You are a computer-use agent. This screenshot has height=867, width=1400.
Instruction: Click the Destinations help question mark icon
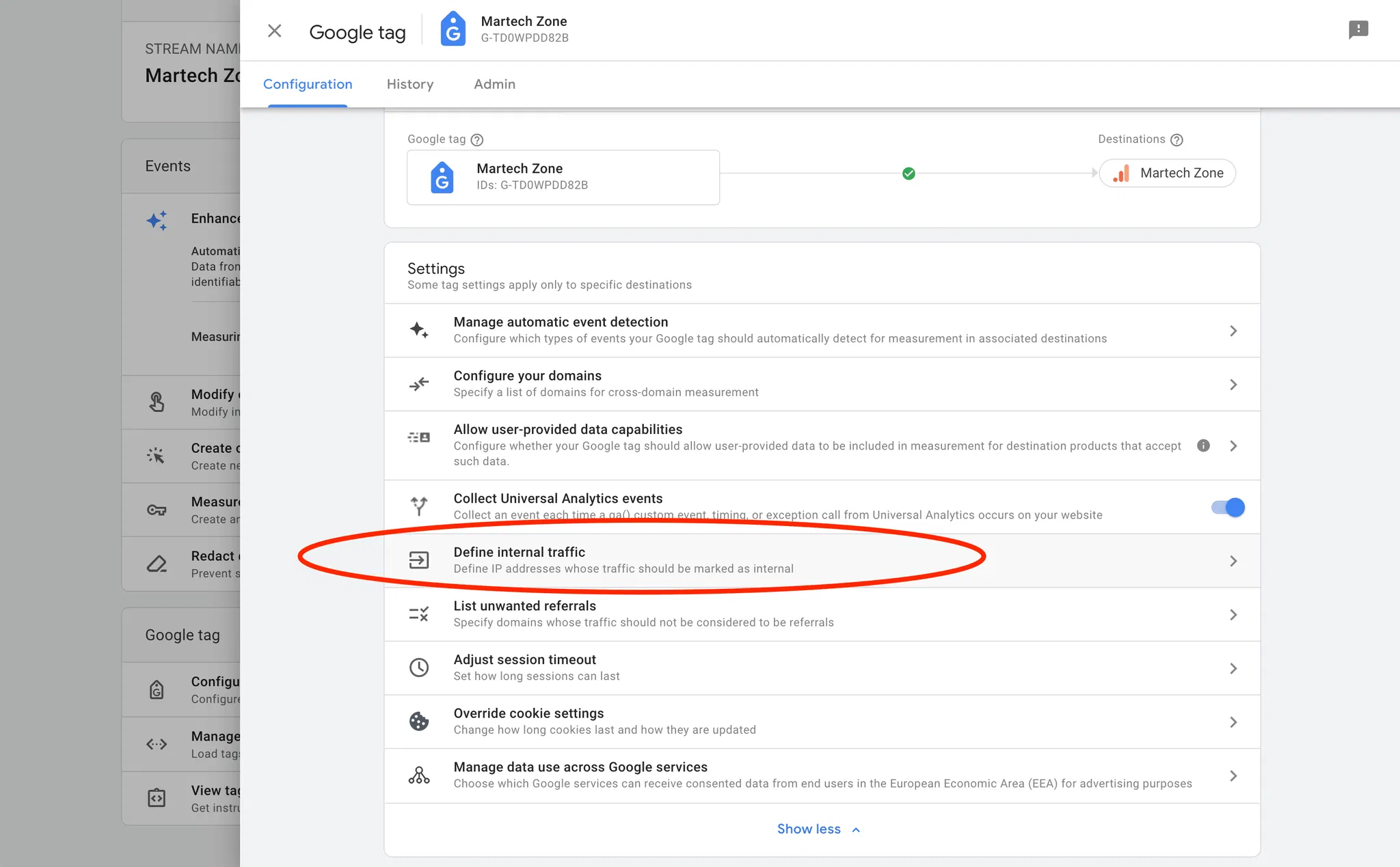(x=1176, y=140)
